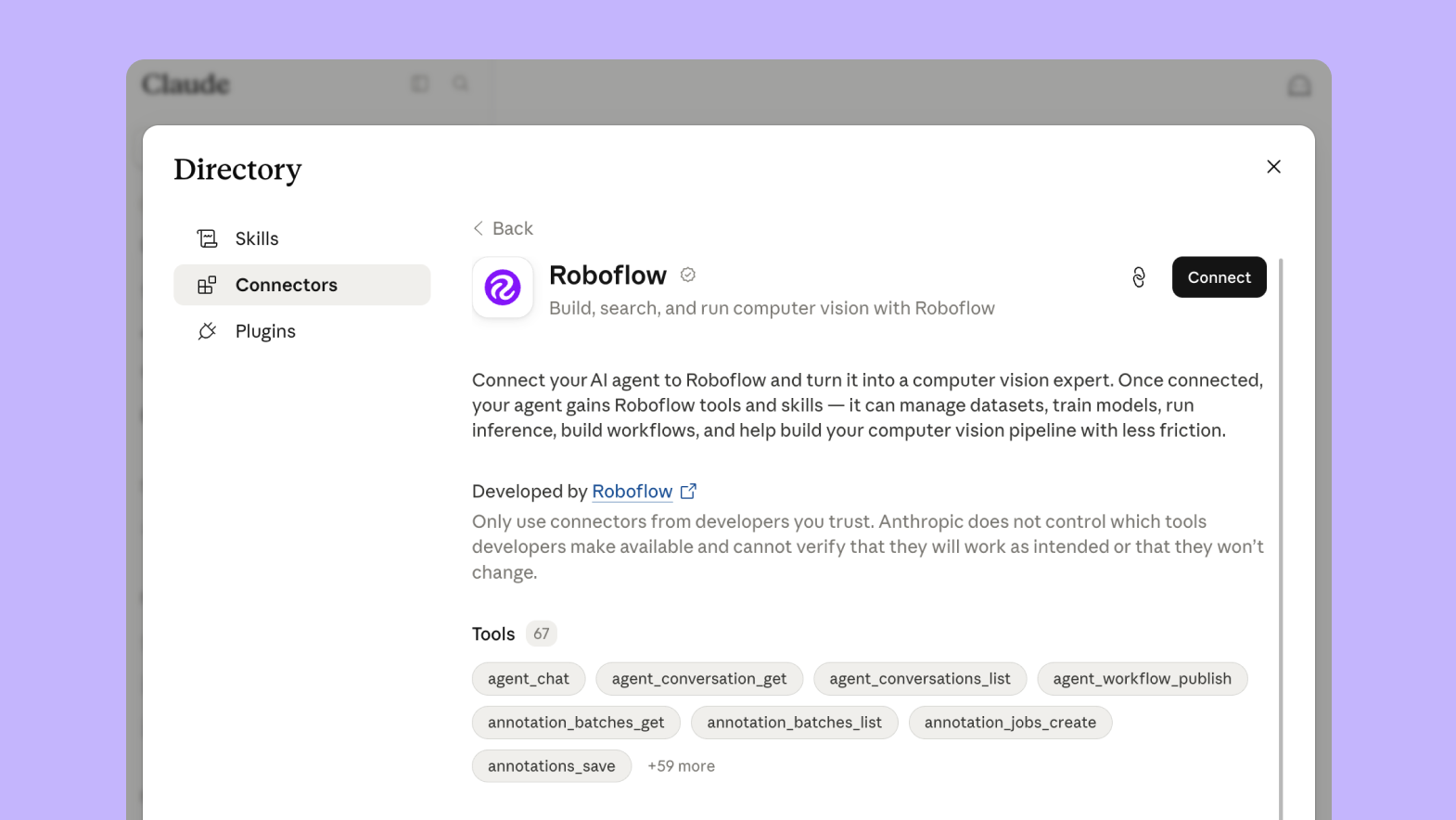Select the annotations_save tool chip
The height and width of the screenshot is (820, 1456).
552,766
